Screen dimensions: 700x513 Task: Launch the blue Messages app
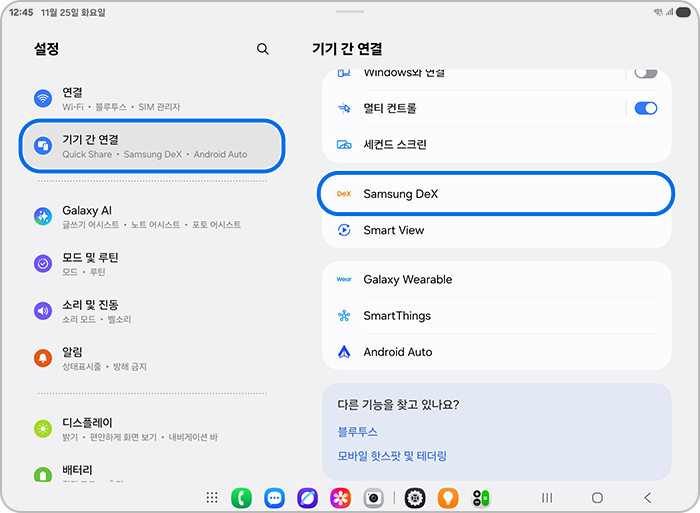(275, 498)
